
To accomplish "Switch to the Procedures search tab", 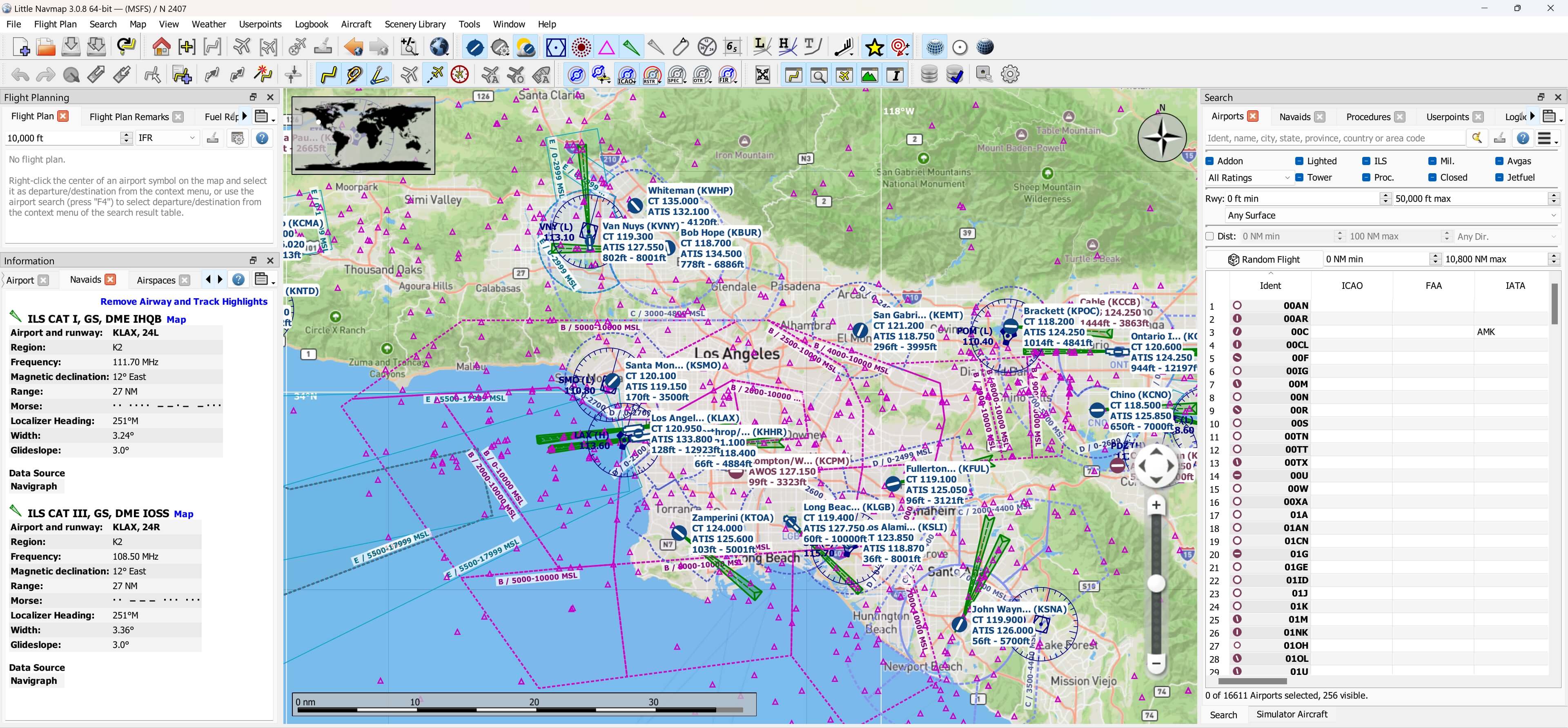I will click(x=1368, y=116).
